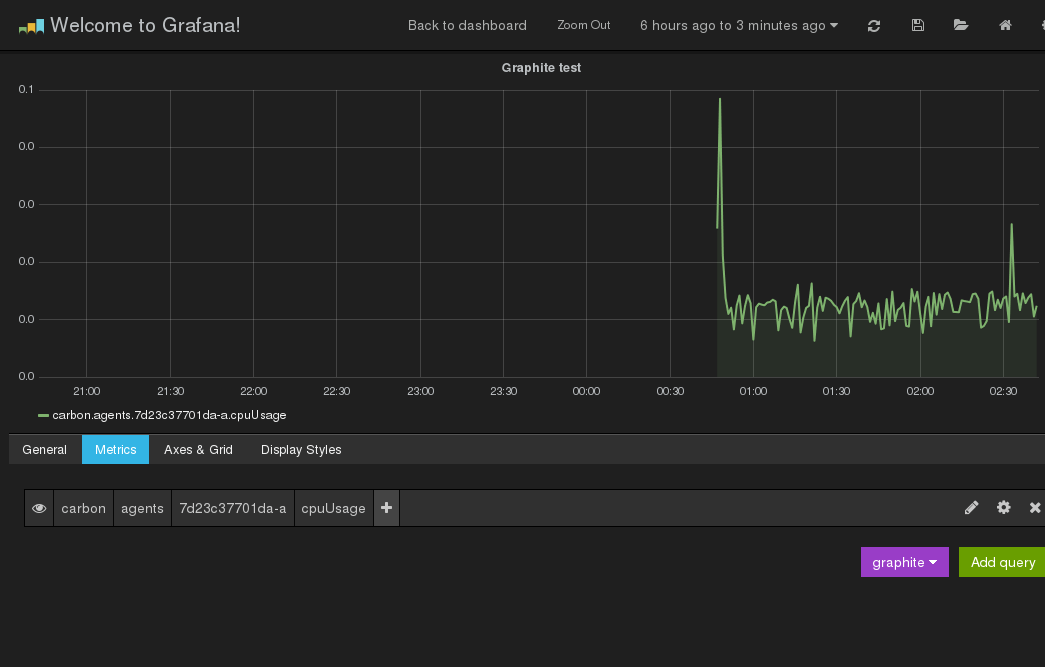Open the Axes & Grid tab
Image resolution: width=1045 pixels, height=667 pixels.
(x=199, y=450)
